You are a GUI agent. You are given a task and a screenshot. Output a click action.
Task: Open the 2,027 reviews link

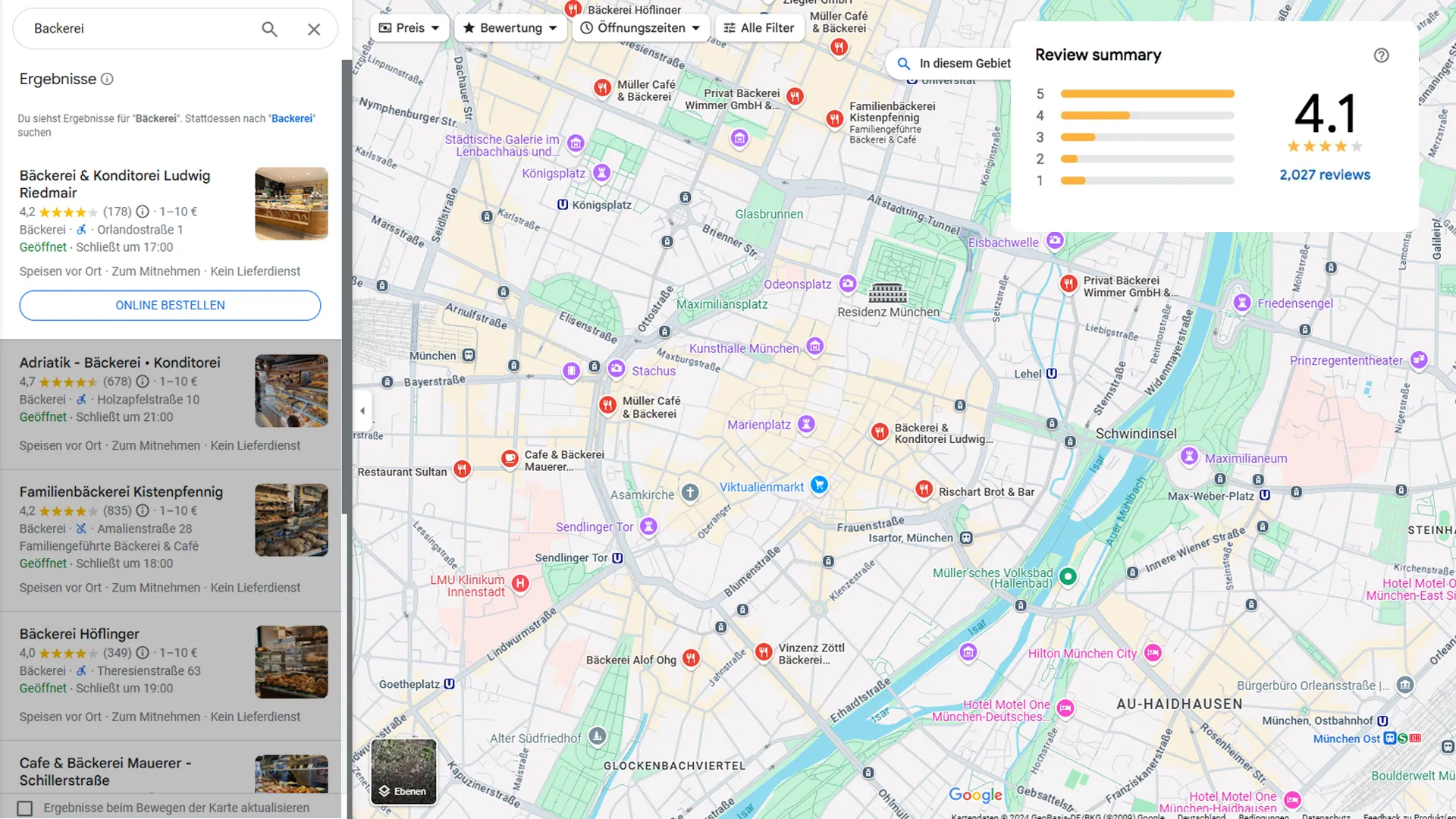tap(1325, 174)
